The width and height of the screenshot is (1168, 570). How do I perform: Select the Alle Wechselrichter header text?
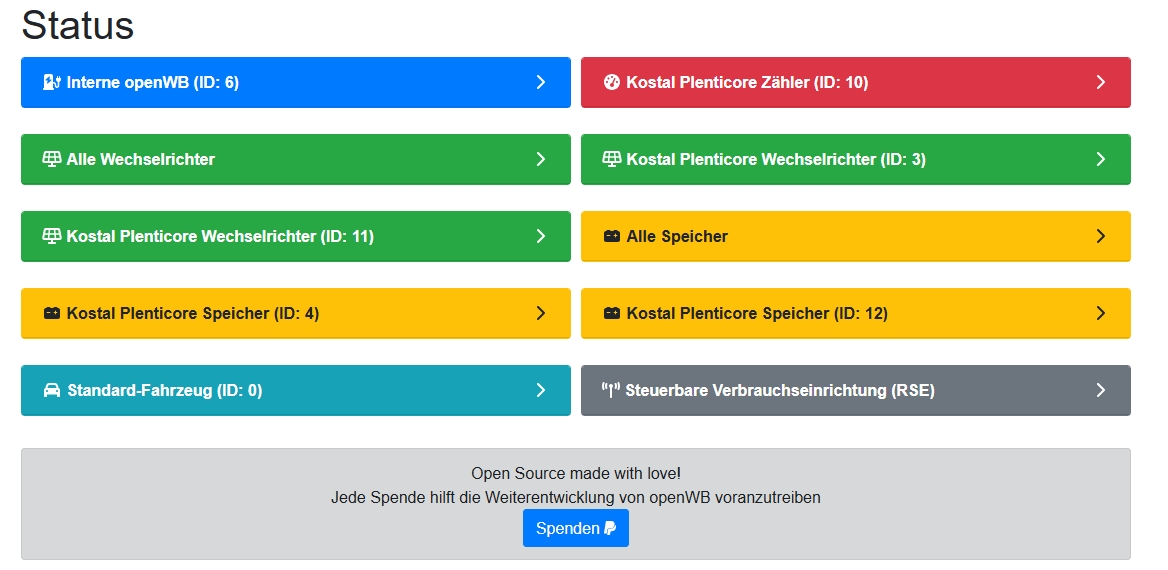[140, 159]
